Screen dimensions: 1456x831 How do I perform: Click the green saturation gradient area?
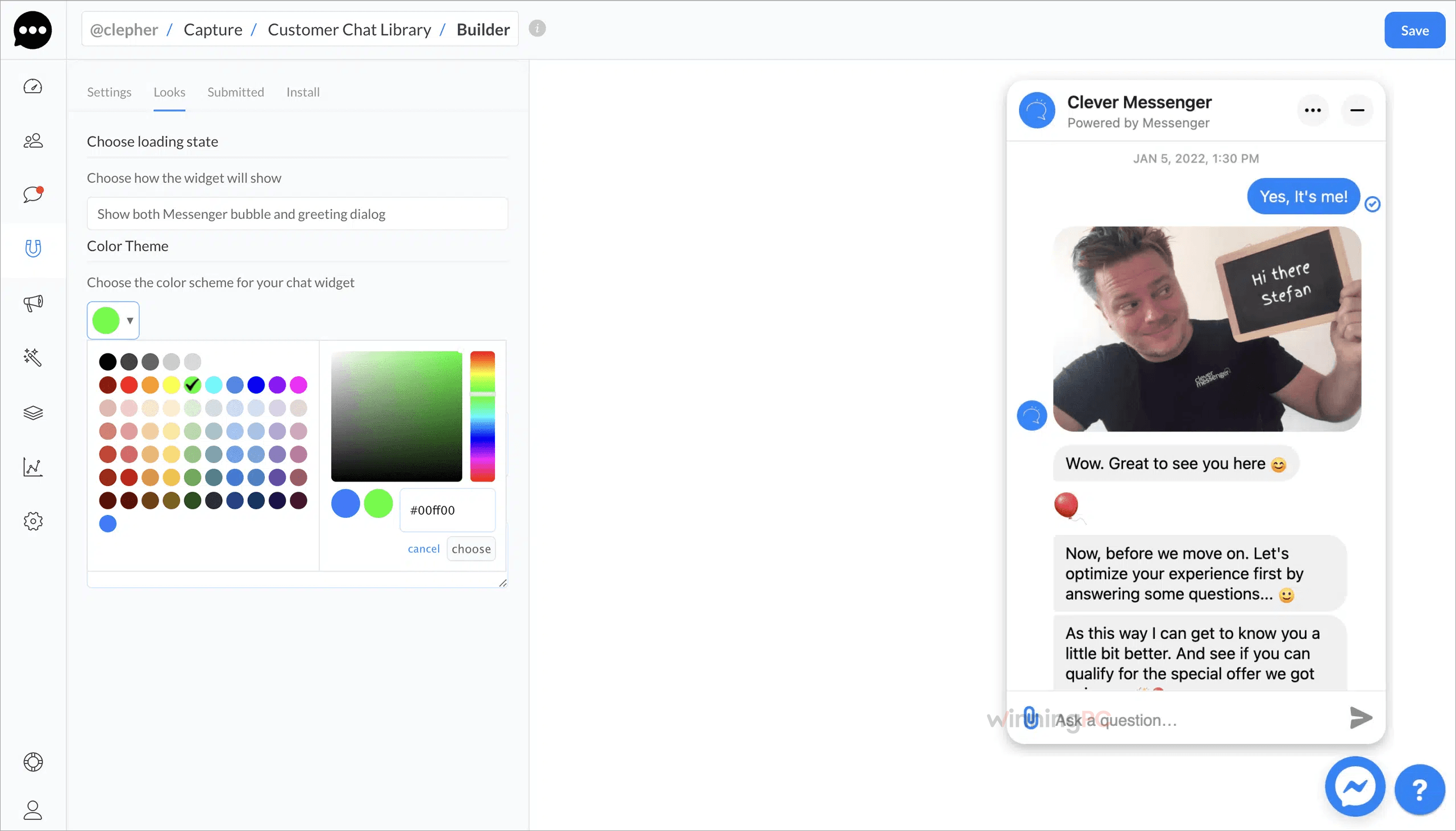click(x=397, y=417)
